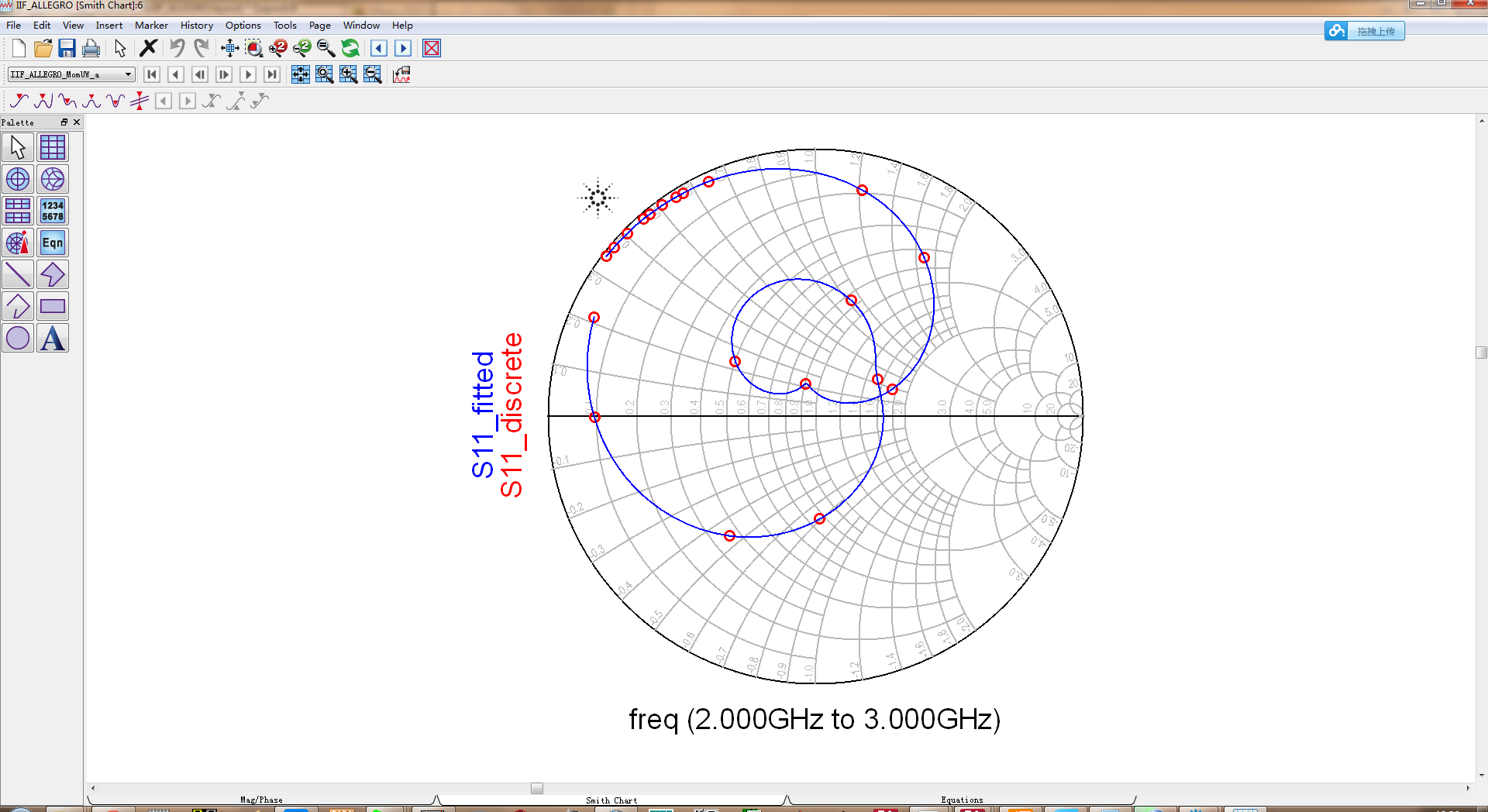The height and width of the screenshot is (812, 1488).
Task: Undo the last action
Action: 177,48
